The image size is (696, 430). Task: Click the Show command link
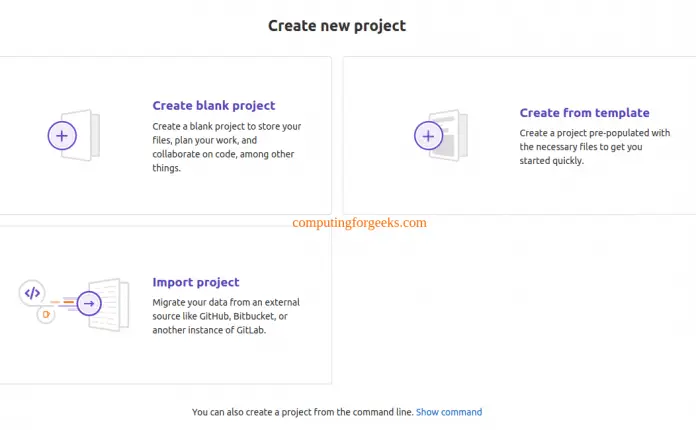pos(449,412)
